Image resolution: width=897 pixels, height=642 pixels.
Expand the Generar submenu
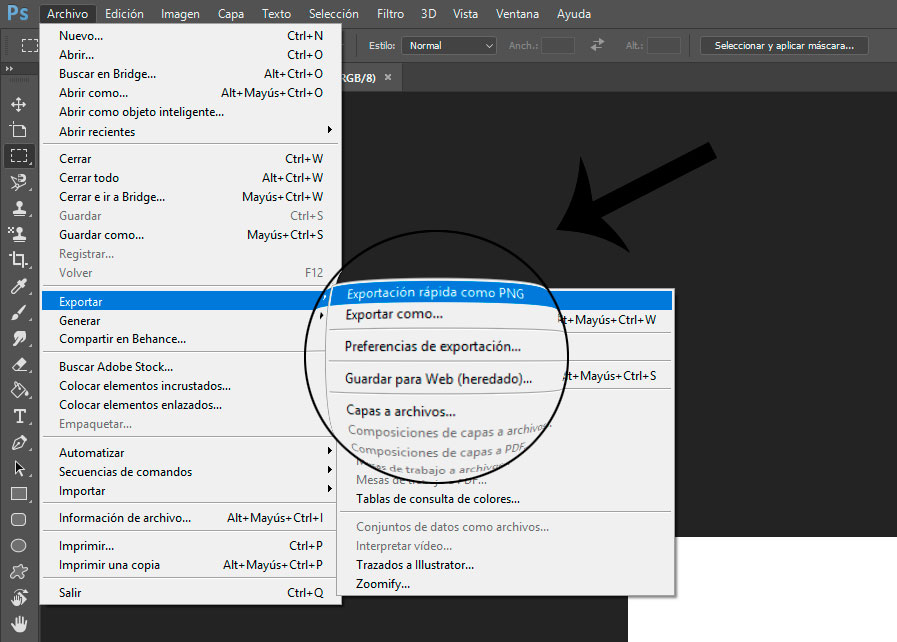(185, 320)
